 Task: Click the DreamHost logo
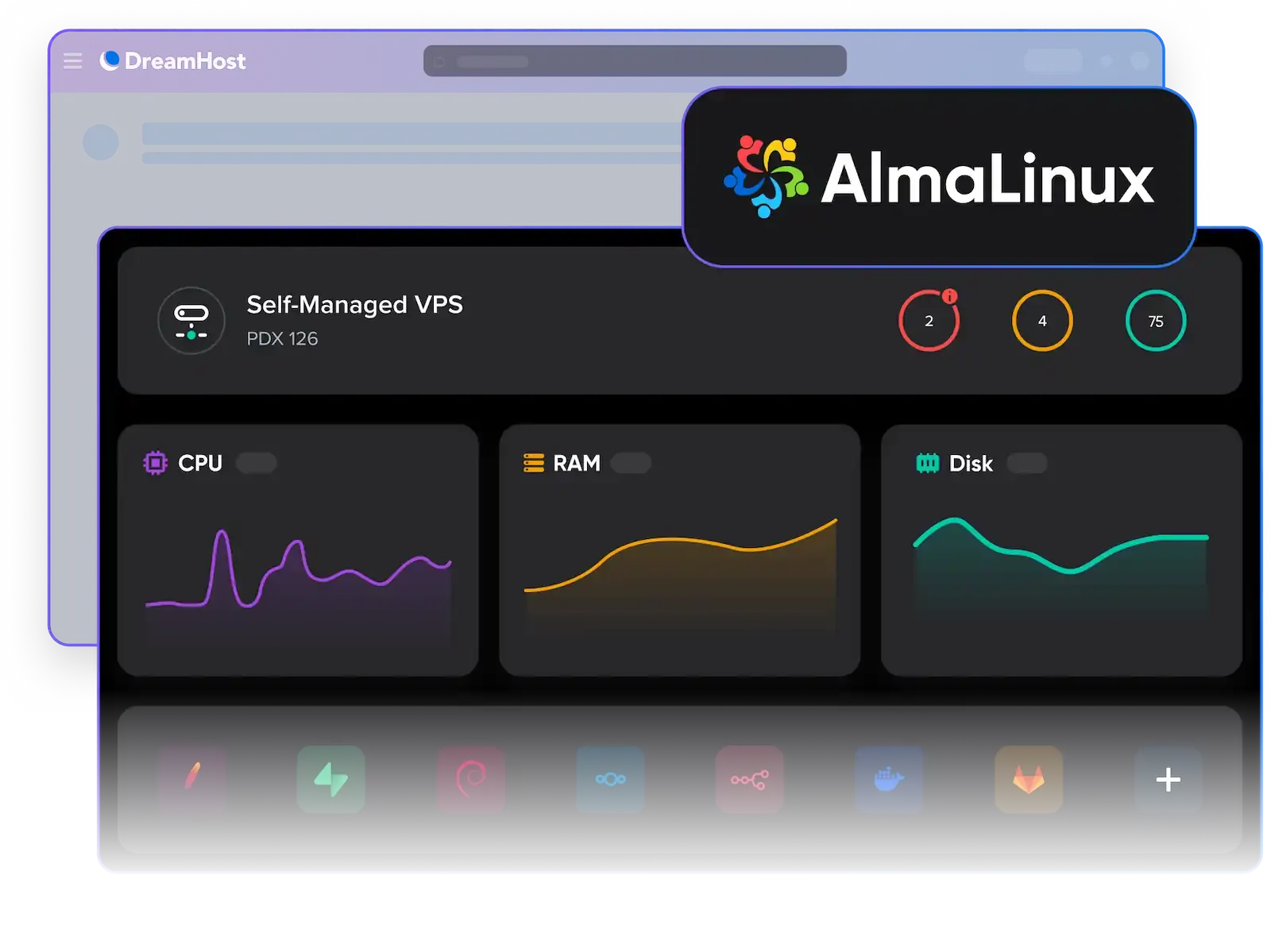172,61
